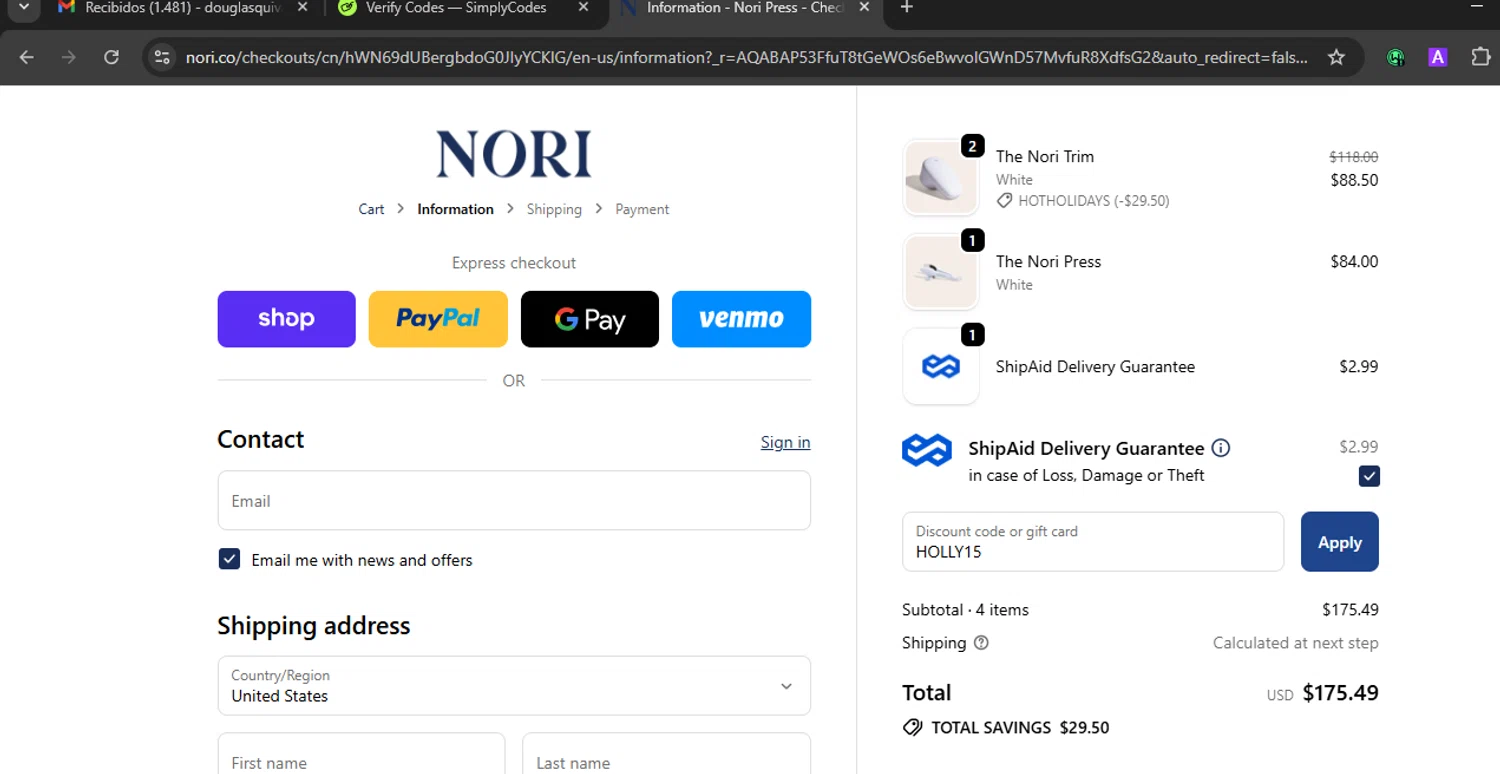Click the Sign in link
Image resolution: width=1500 pixels, height=774 pixels.
[785, 442]
